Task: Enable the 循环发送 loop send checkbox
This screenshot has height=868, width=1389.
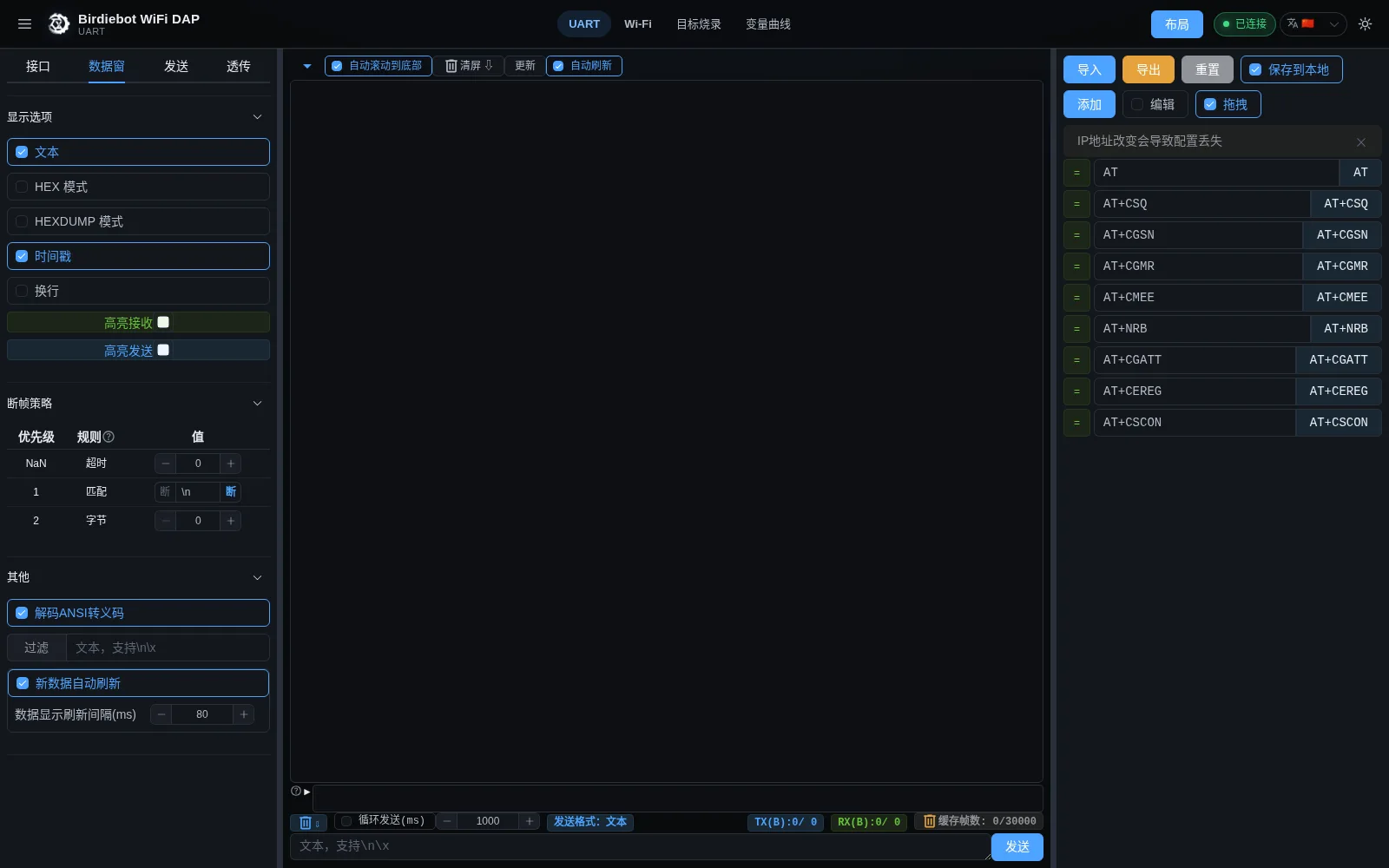Action: [x=346, y=821]
